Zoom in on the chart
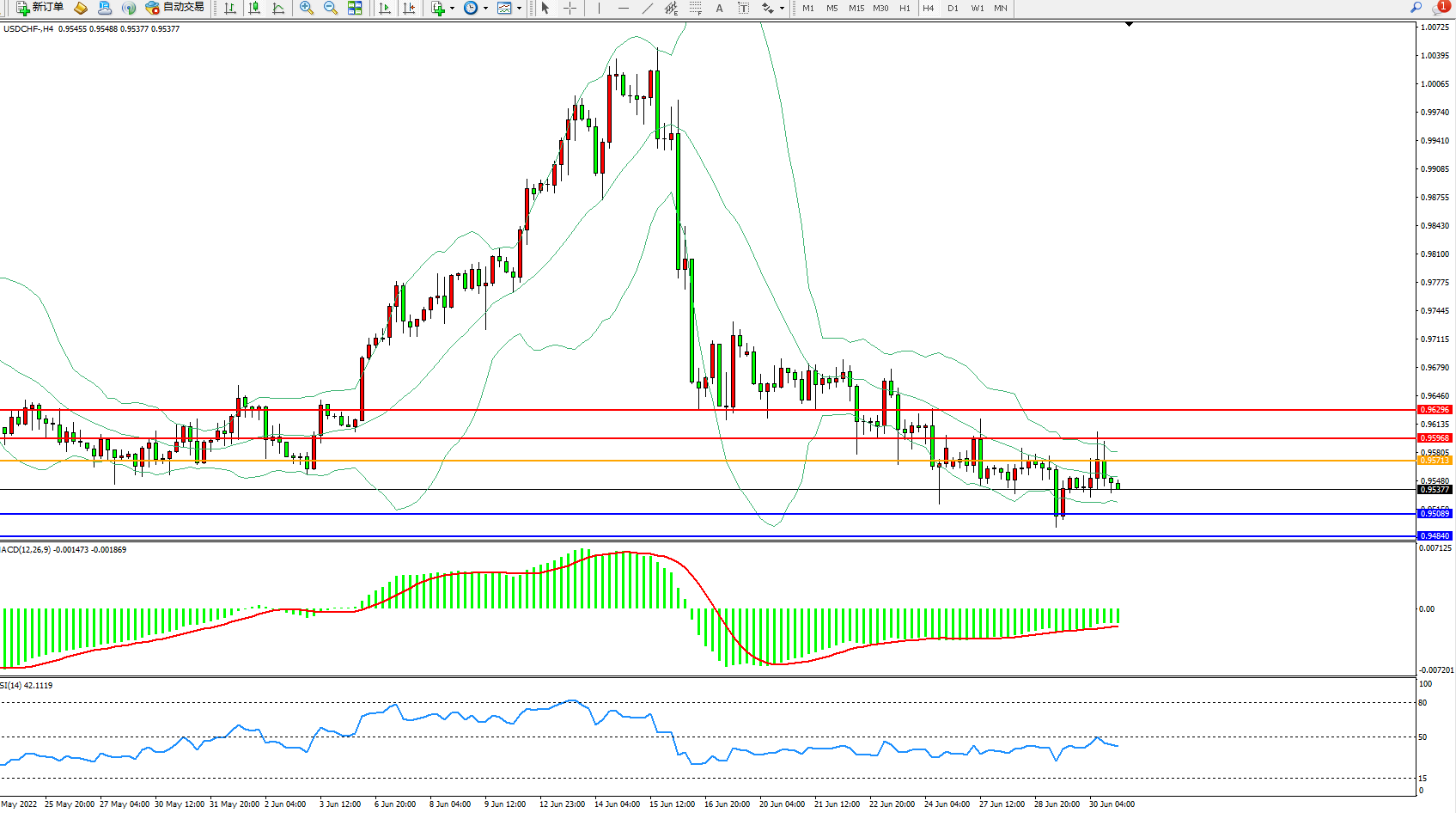Screen dimensions: 1456x813 point(307,8)
